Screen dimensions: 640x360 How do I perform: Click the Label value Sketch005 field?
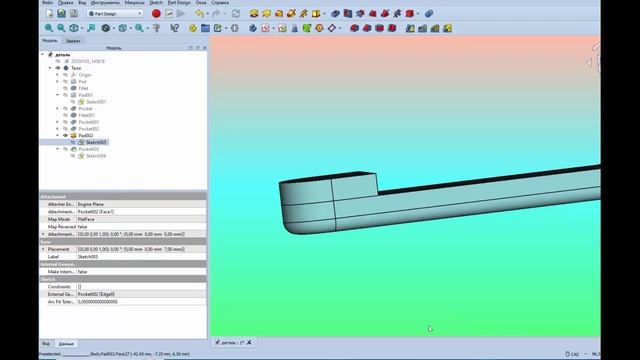pyautogui.click(x=141, y=257)
